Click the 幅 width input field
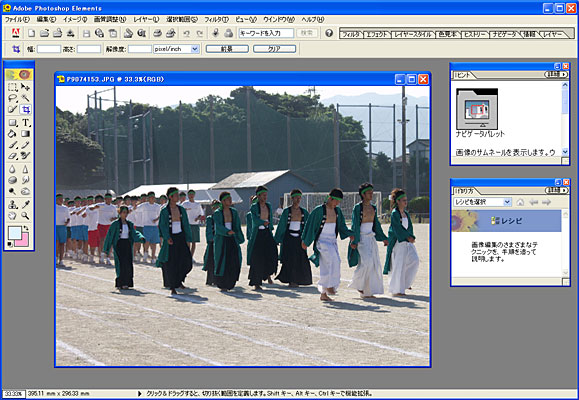Viewport: 579px width, 400px height. (49, 49)
